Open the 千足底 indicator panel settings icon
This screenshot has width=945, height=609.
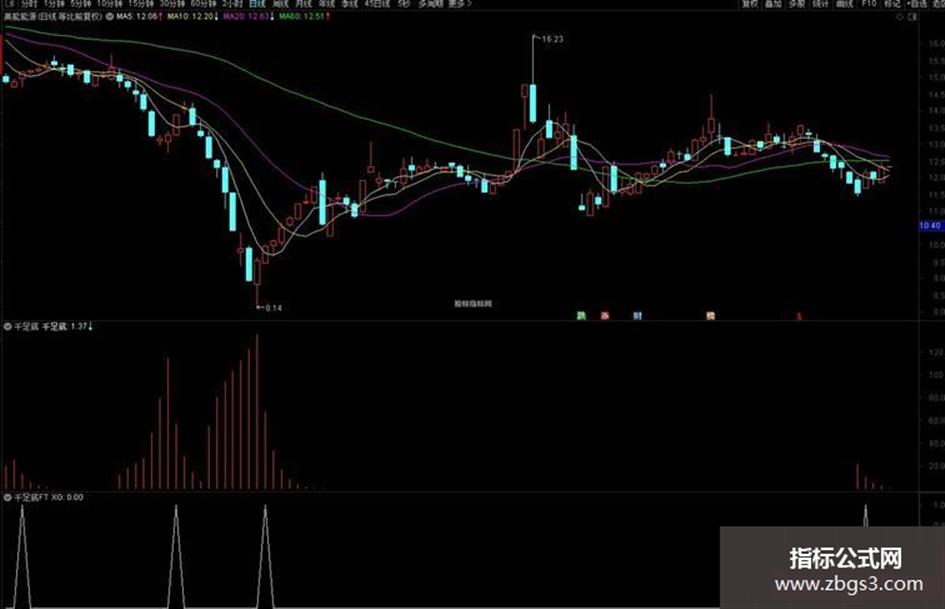click(x=8, y=327)
